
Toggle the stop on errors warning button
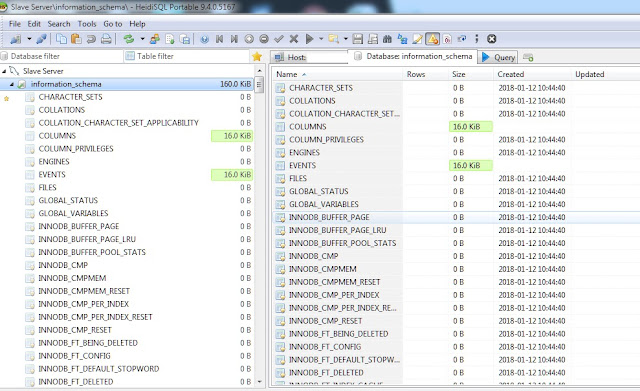pos(432,39)
